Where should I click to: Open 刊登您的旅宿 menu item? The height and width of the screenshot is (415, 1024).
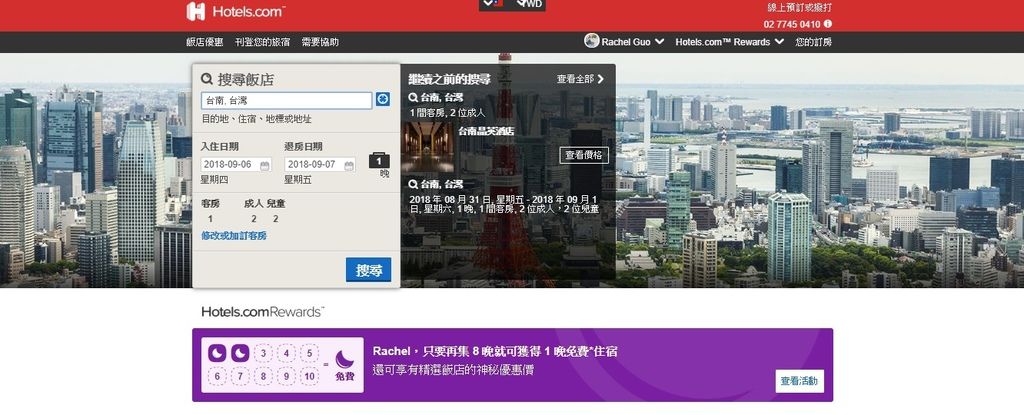(x=263, y=42)
